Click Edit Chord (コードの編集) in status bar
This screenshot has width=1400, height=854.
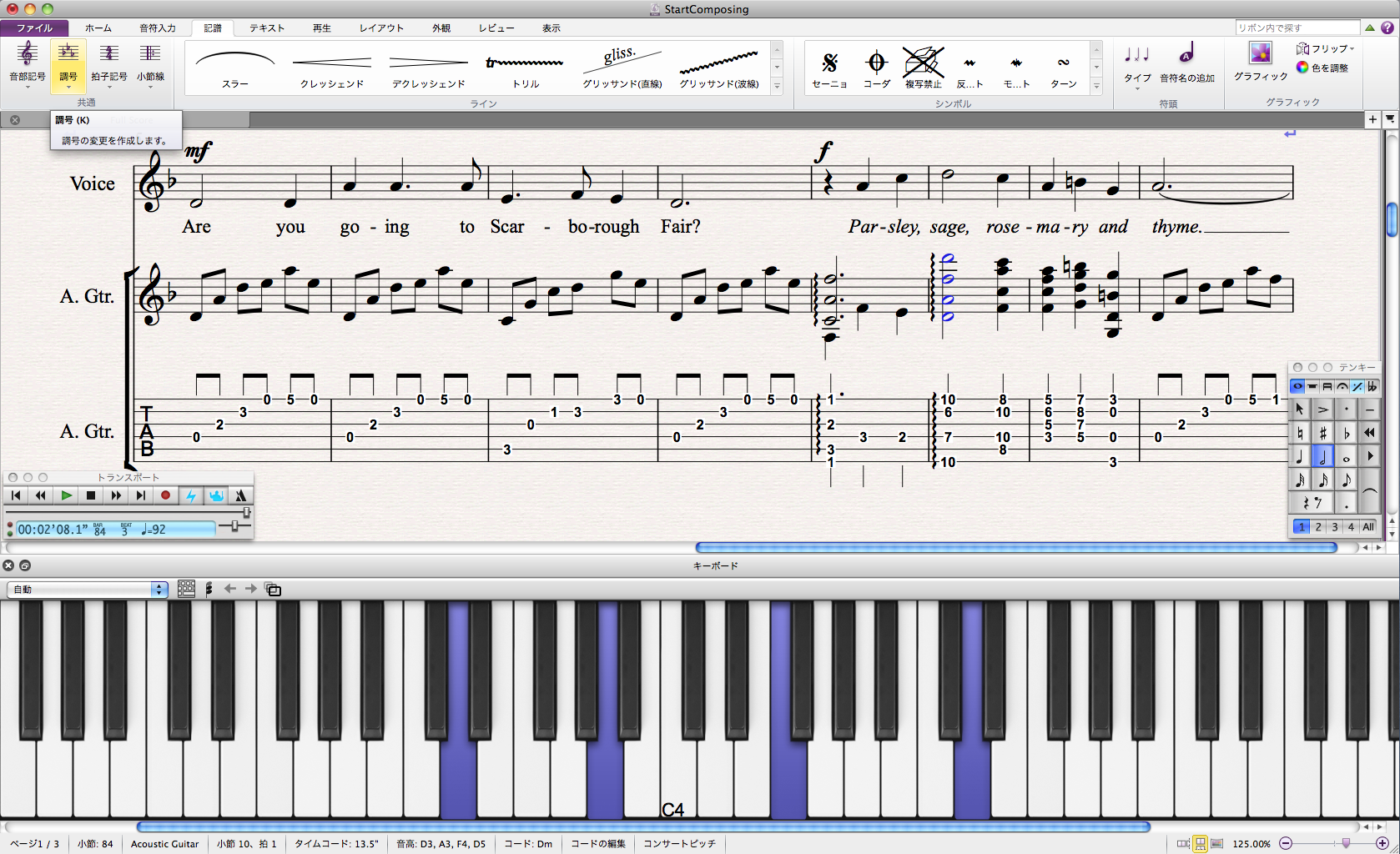coord(598,843)
